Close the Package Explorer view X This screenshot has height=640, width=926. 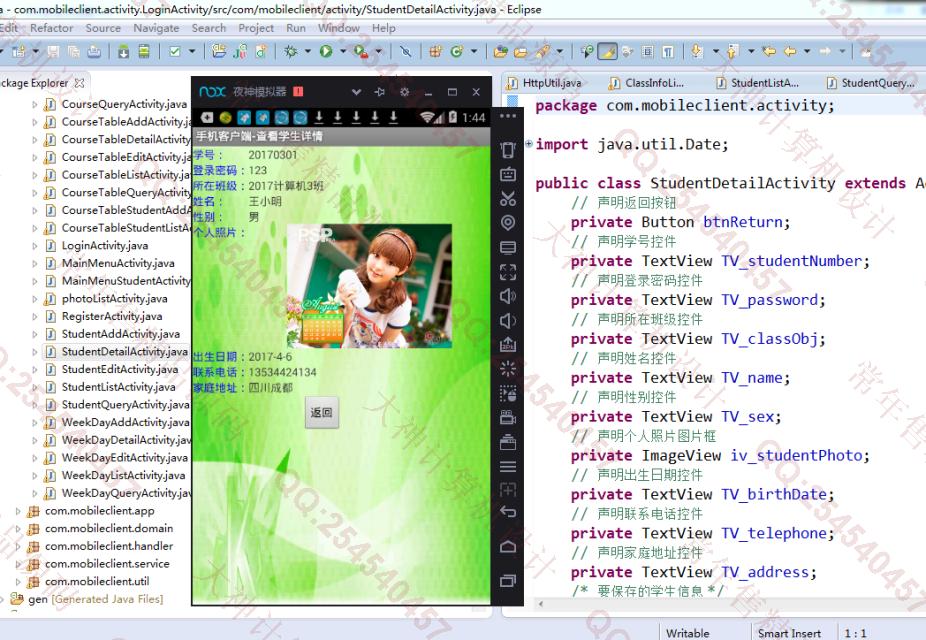80,83
